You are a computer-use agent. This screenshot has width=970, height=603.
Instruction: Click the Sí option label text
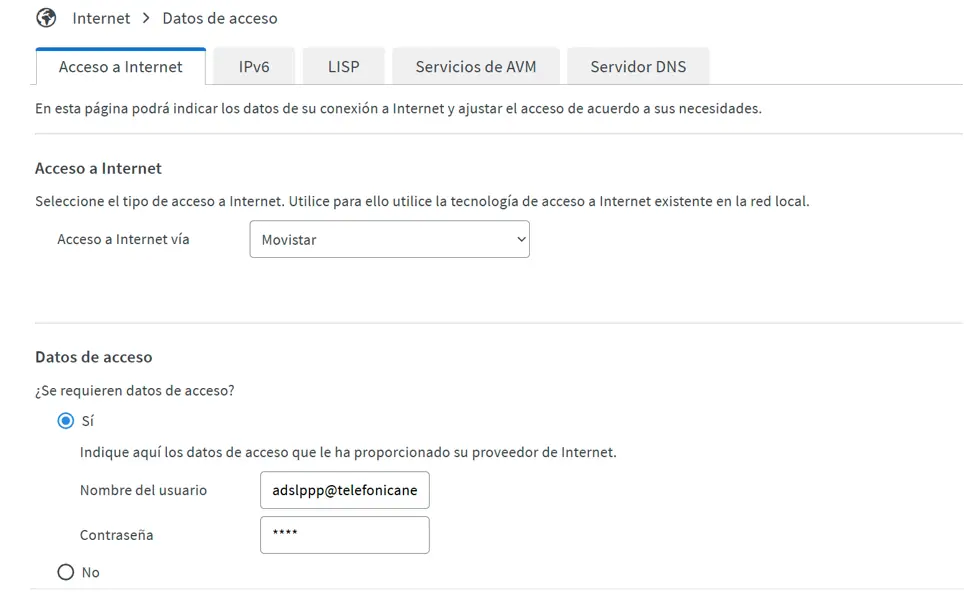point(88,421)
